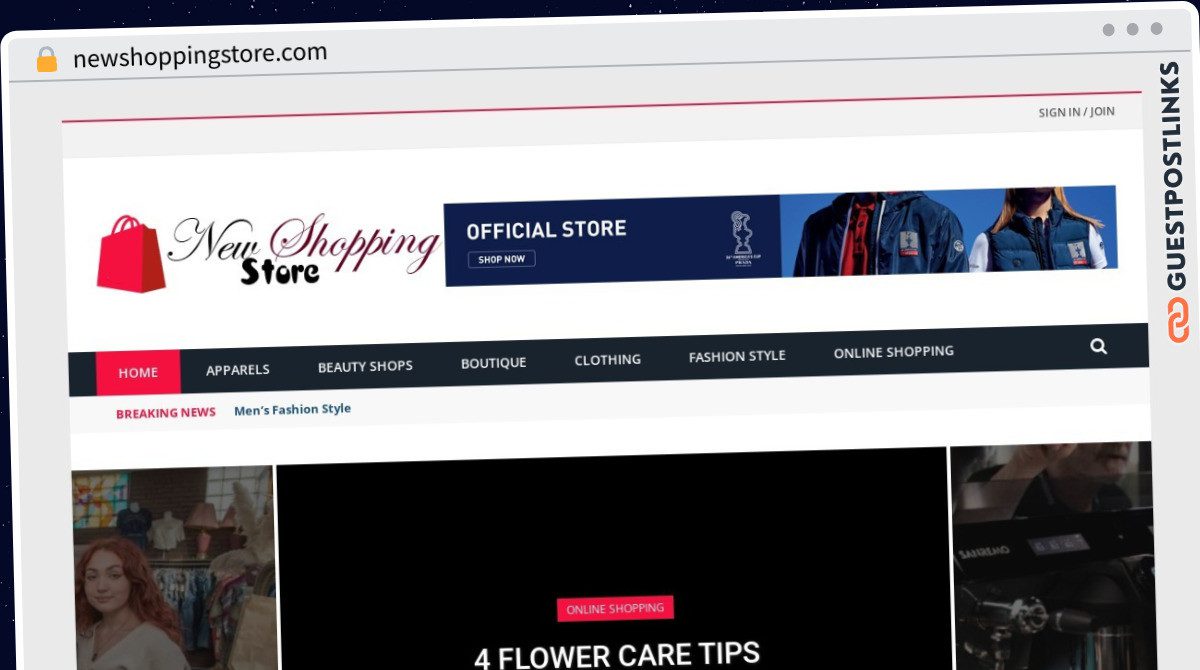
Task: Click the New Shopping Store logo text
Action: click(304, 248)
